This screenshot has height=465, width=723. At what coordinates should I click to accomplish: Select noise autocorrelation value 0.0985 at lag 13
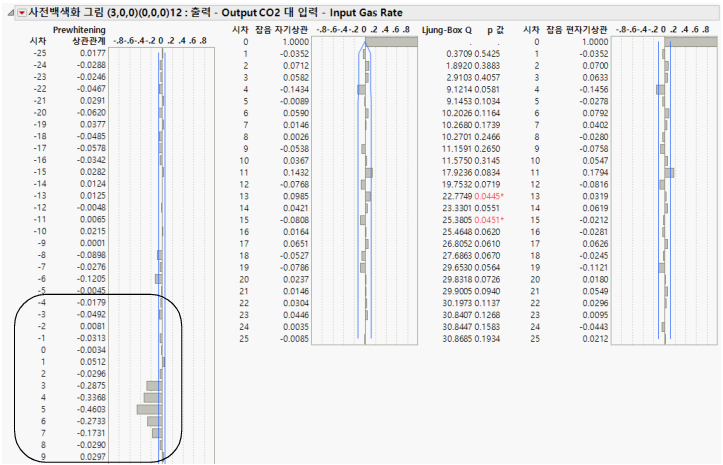[x=296, y=197]
